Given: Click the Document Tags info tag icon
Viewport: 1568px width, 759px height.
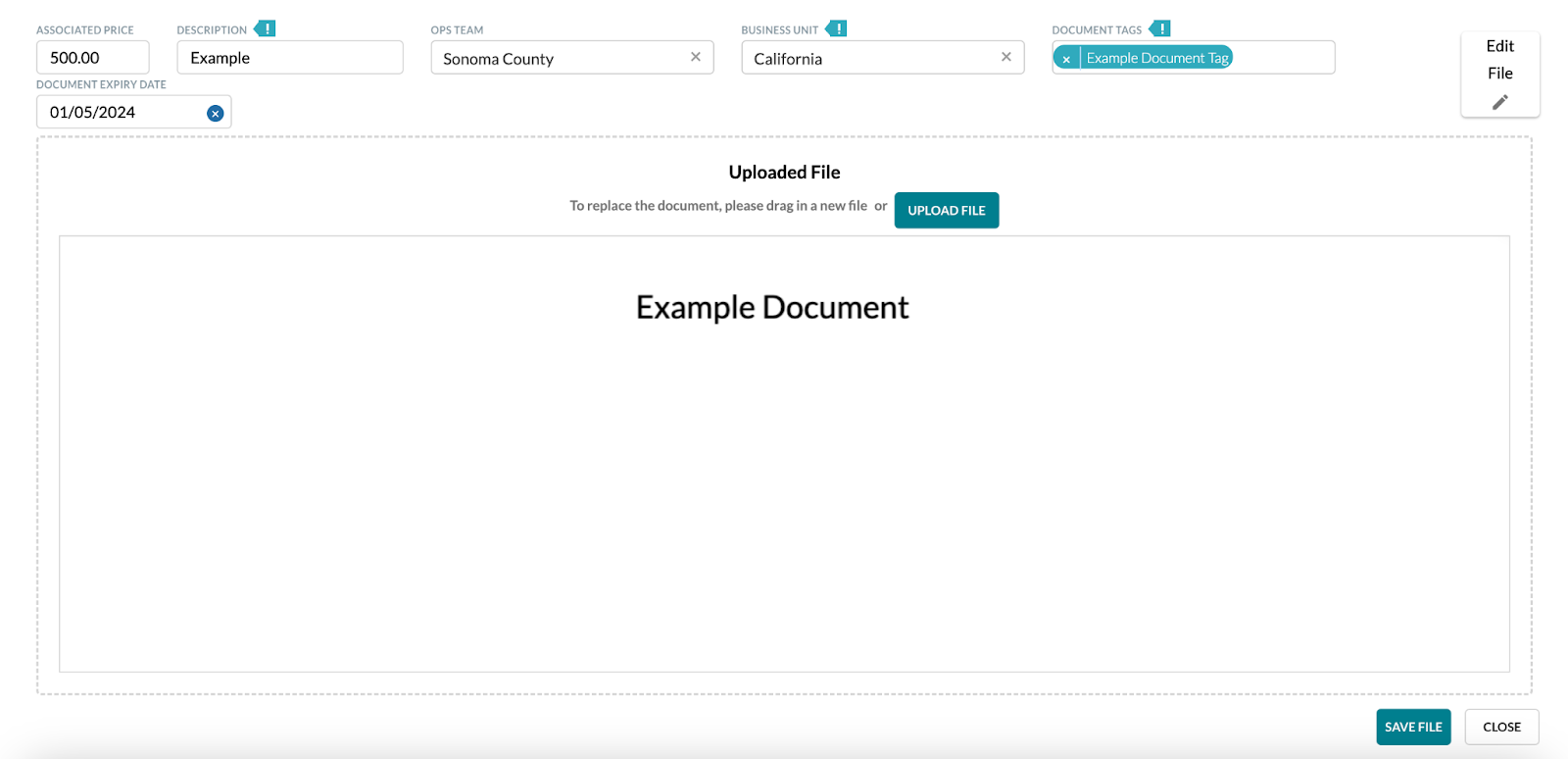Looking at the screenshot, I should pyautogui.click(x=1159, y=28).
